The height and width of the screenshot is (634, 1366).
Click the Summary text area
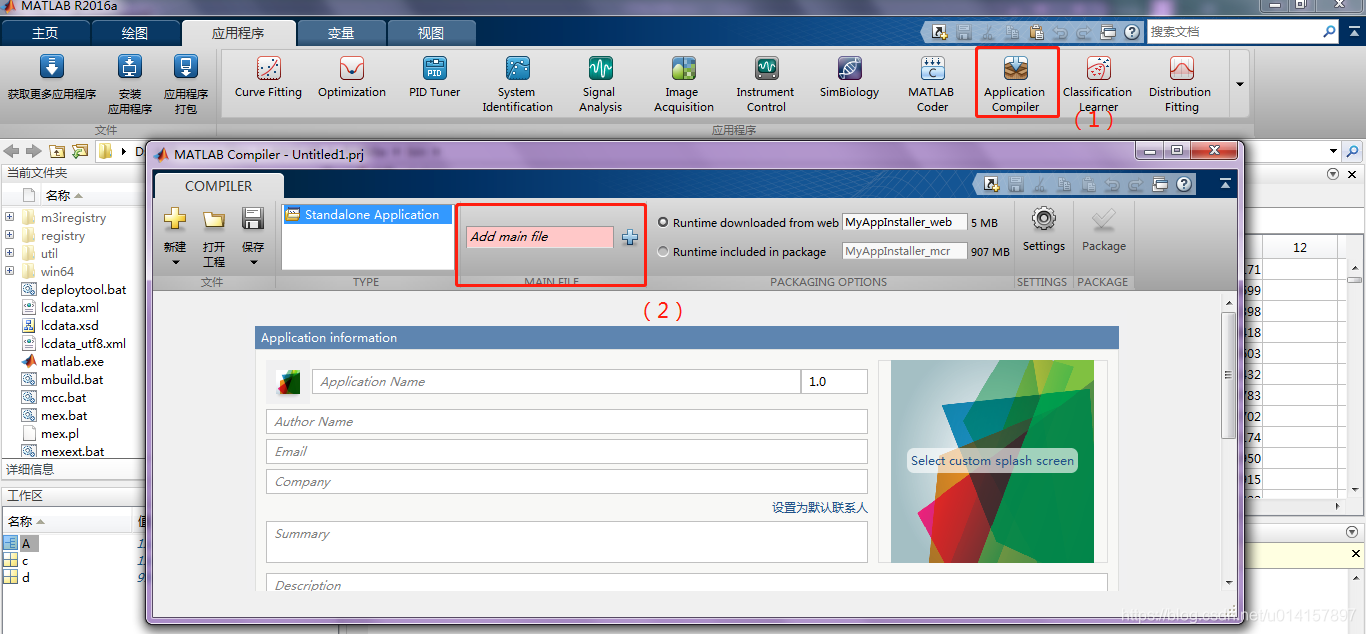(x=567, y=542)
